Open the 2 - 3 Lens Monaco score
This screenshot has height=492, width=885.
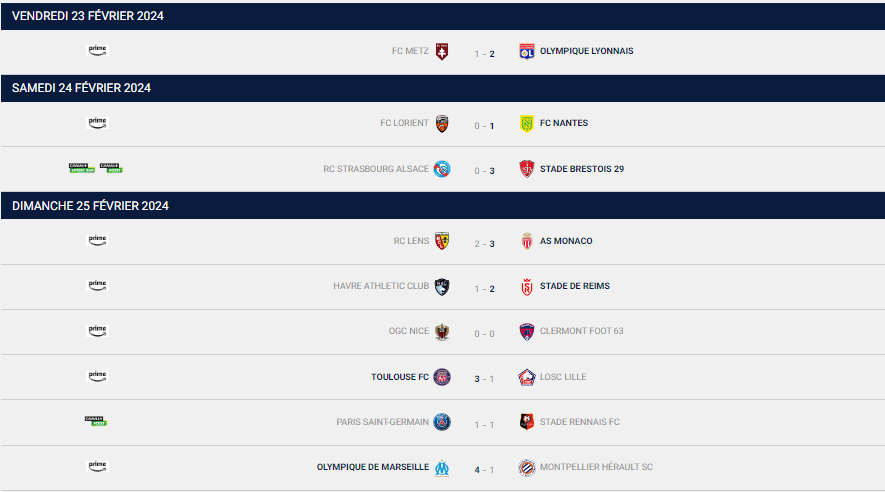click(x=484, y=244)
